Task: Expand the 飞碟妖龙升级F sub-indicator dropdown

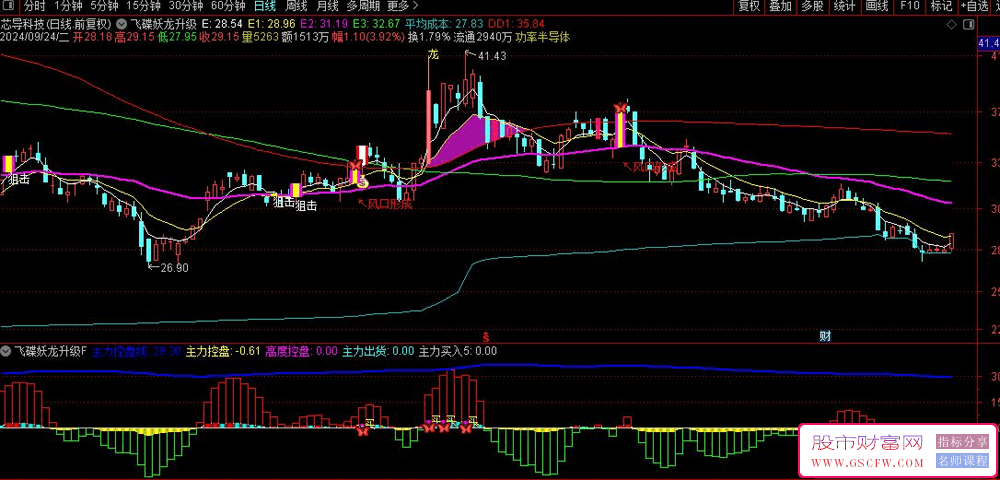Action: 6,351
